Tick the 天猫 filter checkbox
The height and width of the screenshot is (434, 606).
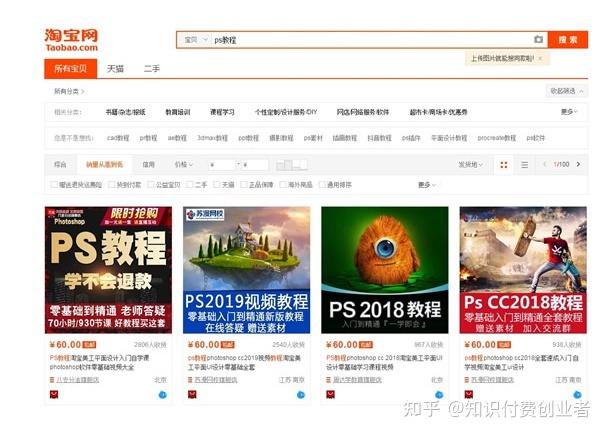217,184
